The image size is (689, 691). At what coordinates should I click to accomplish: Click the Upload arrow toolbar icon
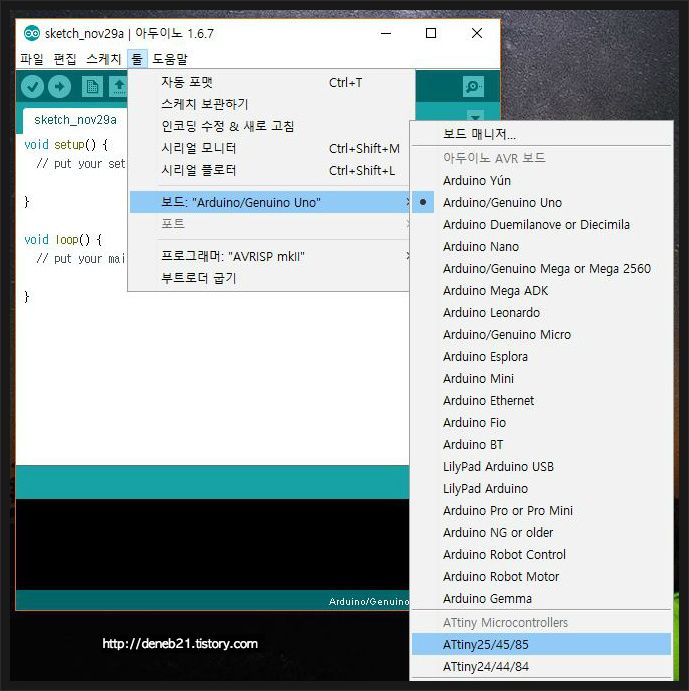point(60,87)
